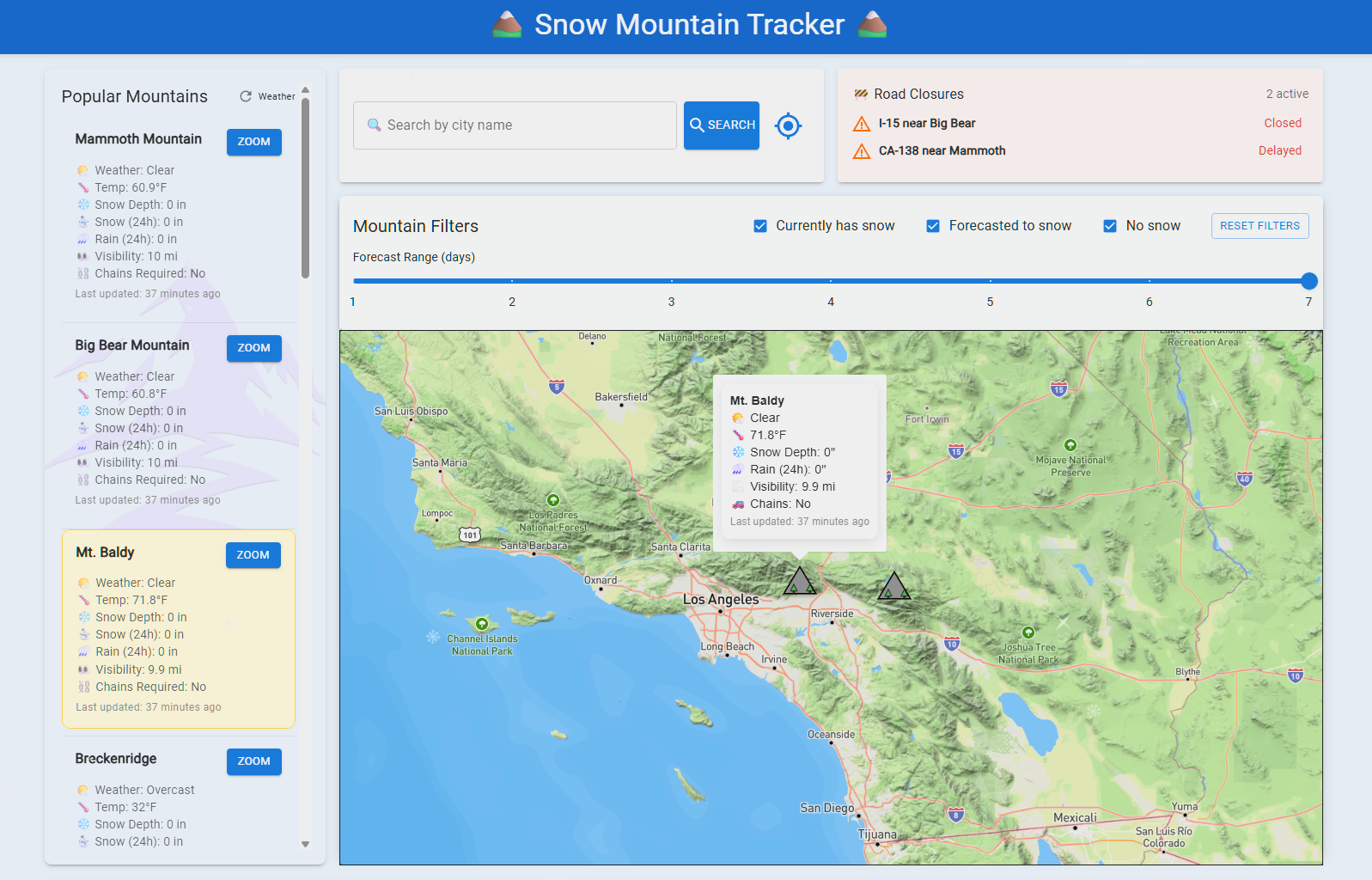
Task: Click the Interstate 5 shield near Bakersfield
Action: [x=557, y=387]
